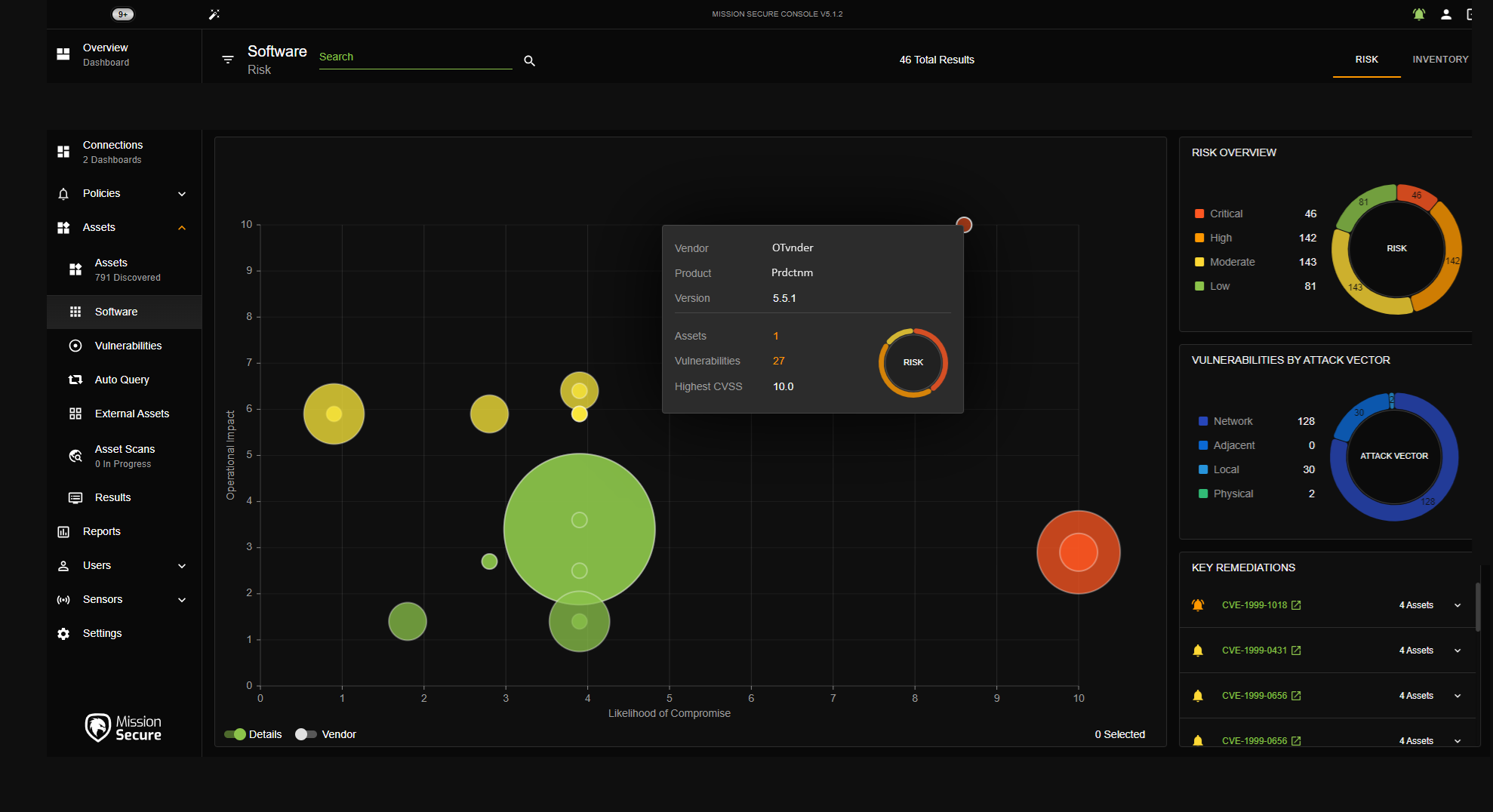Open the Vulnerabilities target icon
The width and height of the screenshot is (1493, 812).
click(75, 346)
